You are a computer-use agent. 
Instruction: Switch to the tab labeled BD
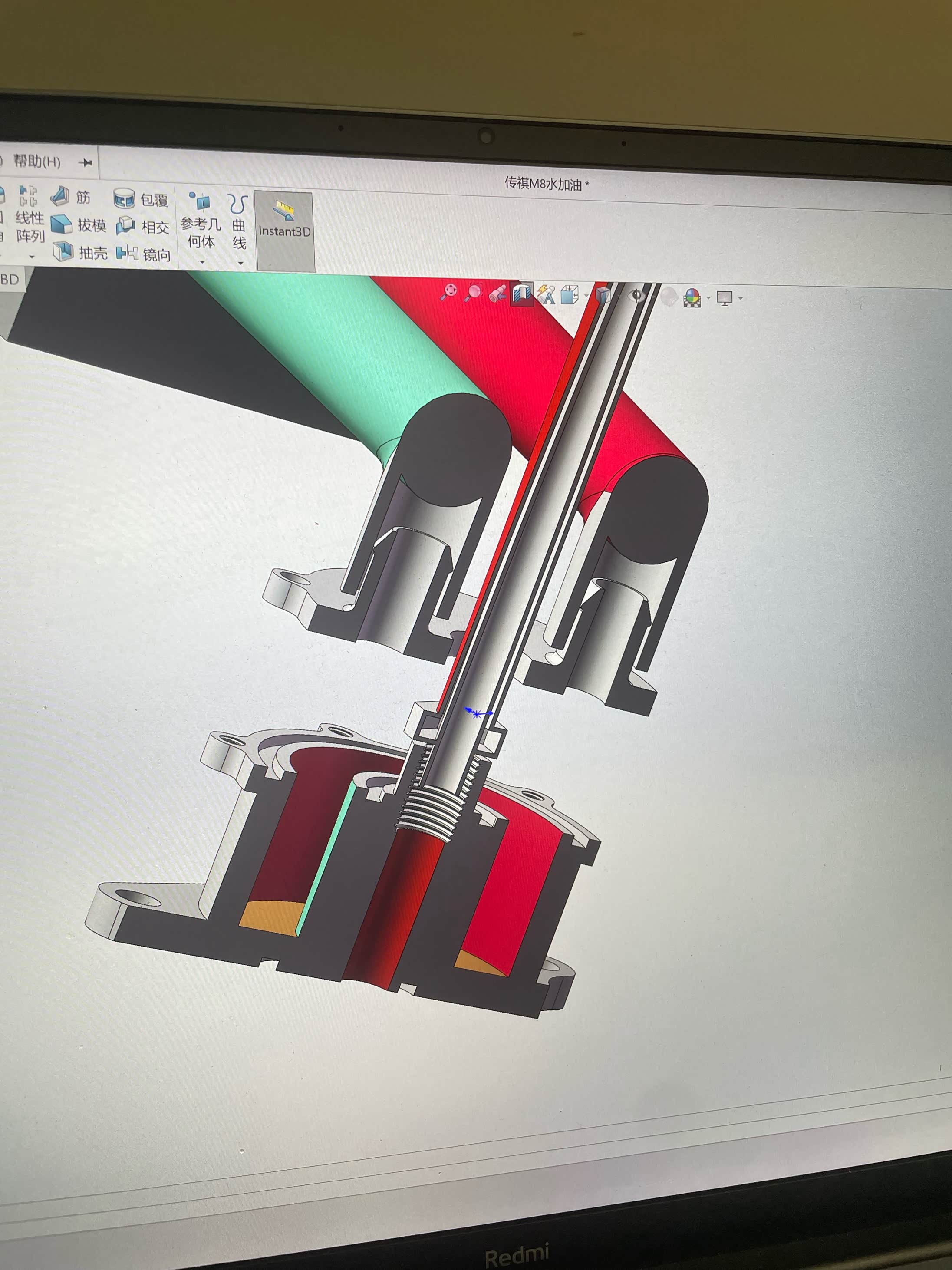click(x=10, y=280)
